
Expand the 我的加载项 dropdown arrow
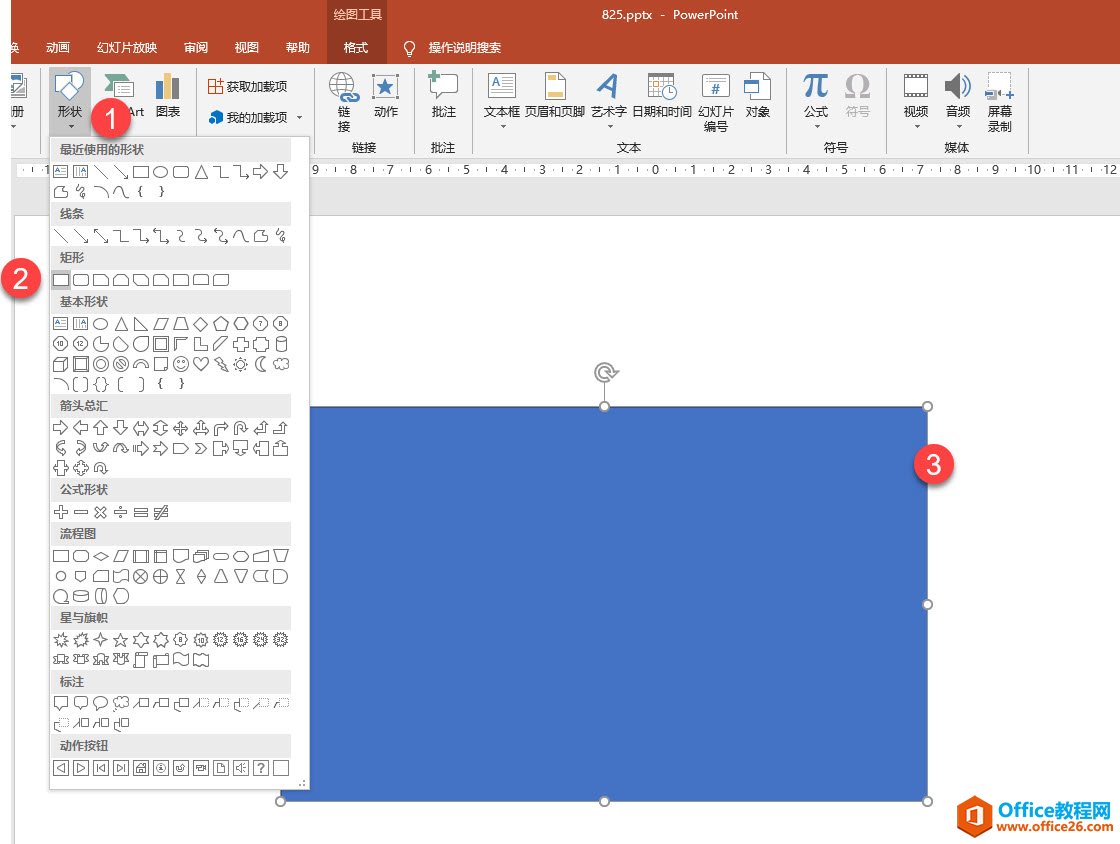click(x=299, y=118)
